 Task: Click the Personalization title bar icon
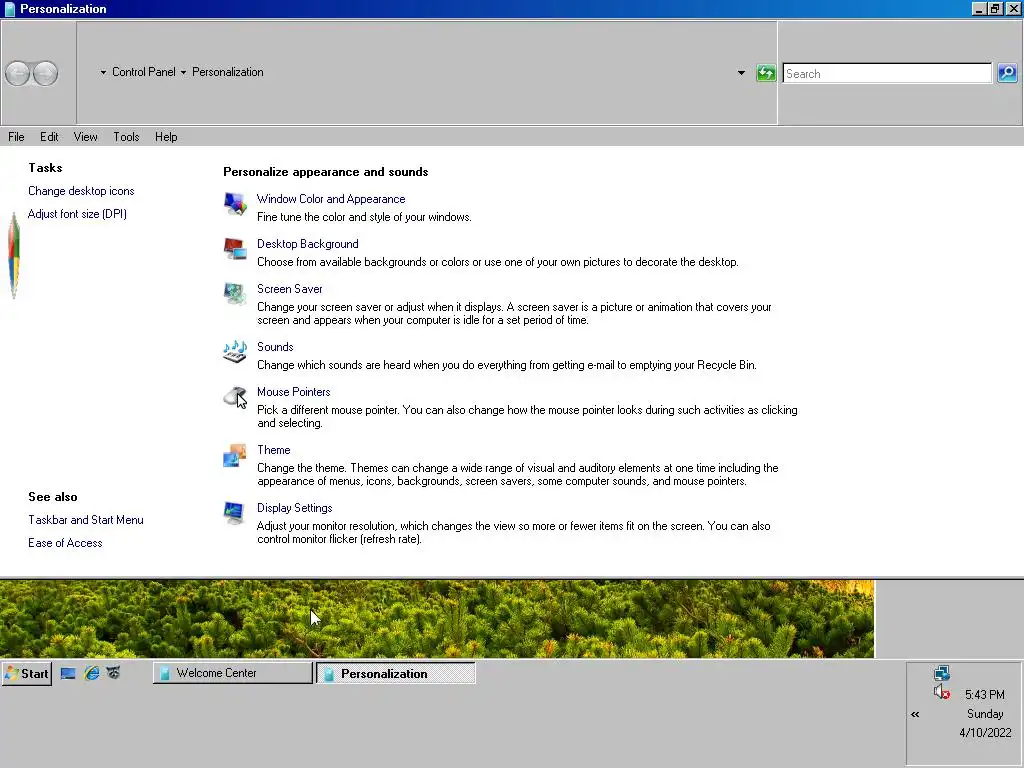(x=10, y=8)
